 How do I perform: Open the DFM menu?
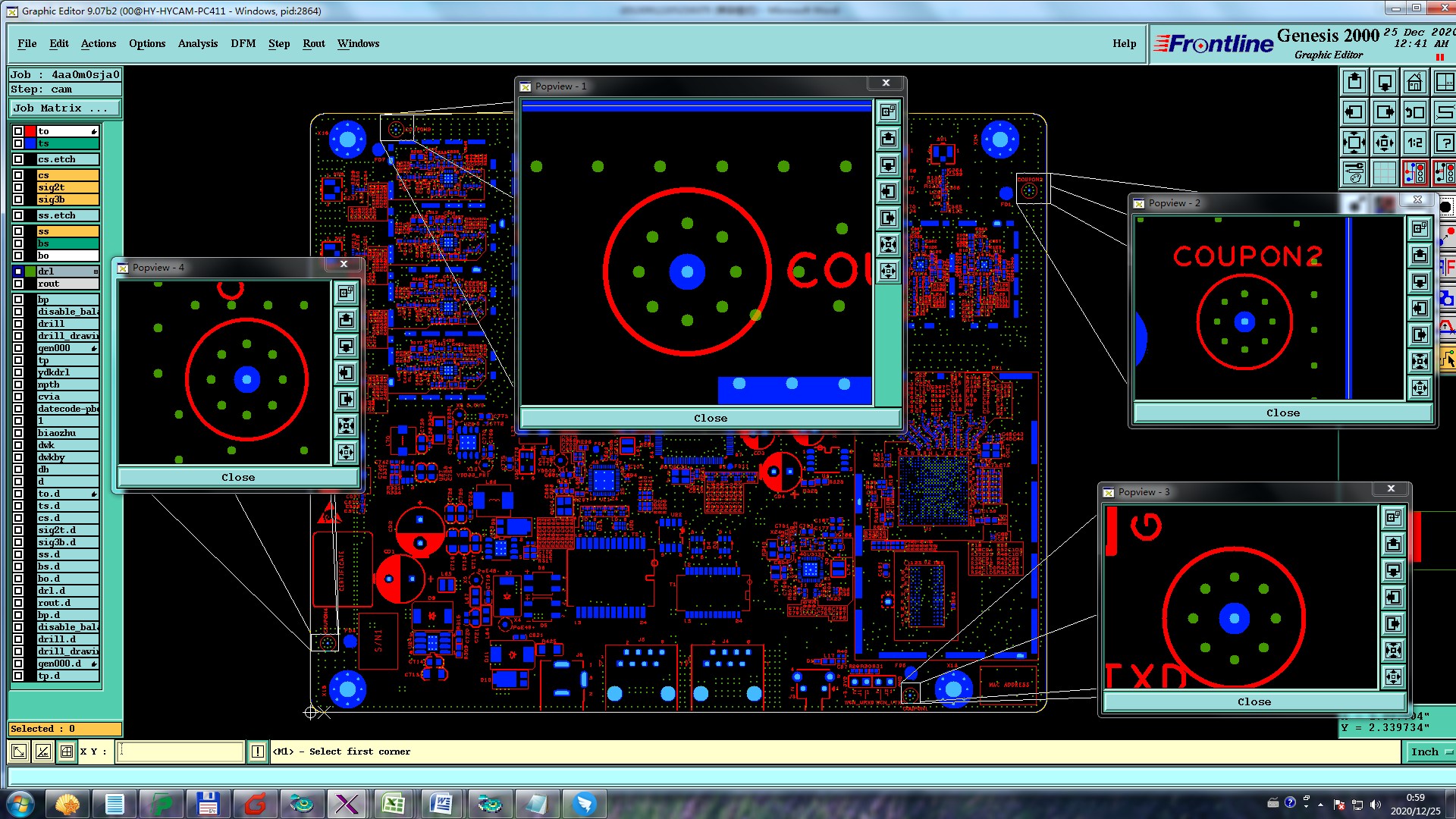click(243, 43)
